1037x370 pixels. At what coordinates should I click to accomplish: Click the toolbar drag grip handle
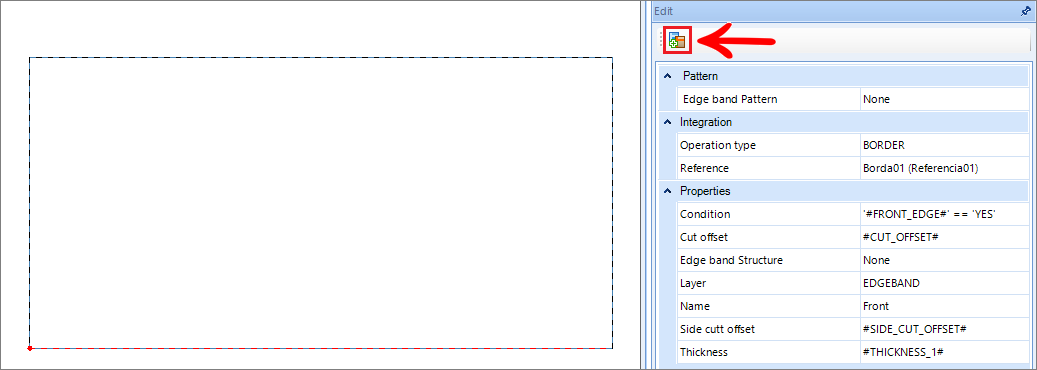[x=661, y=40]
